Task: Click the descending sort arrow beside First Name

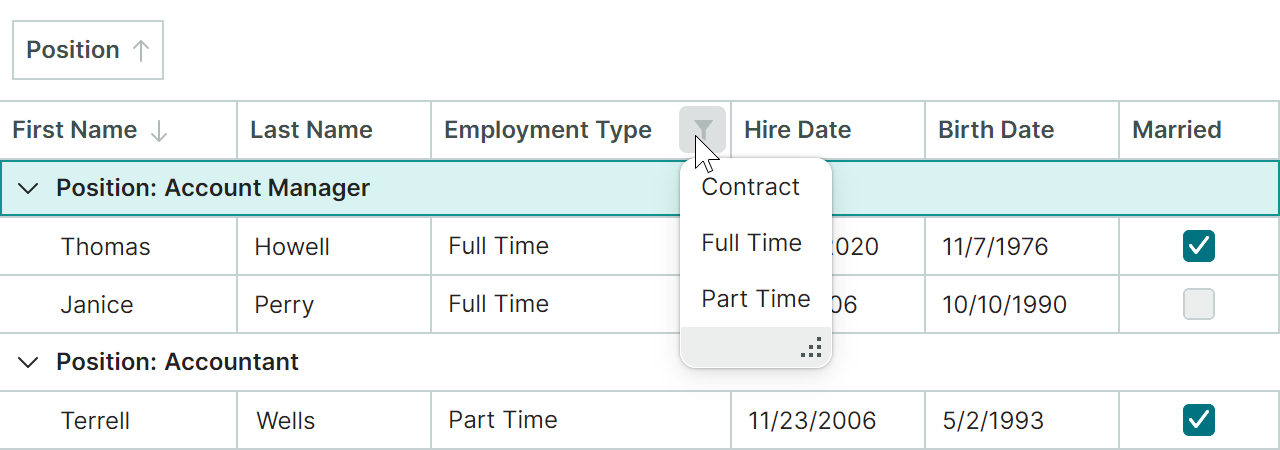Action: [158, 130]
